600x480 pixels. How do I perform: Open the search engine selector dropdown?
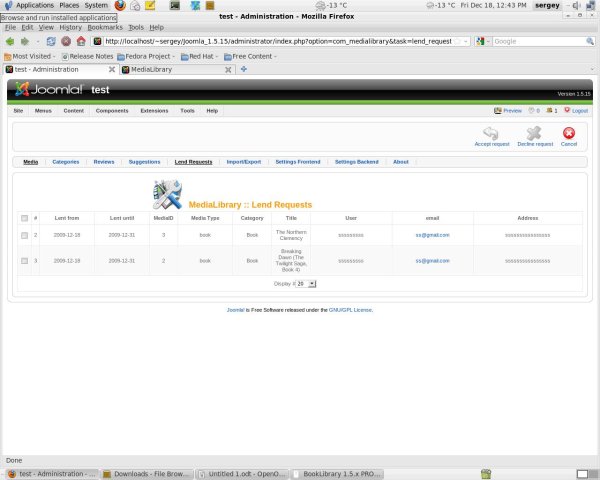(483, 41)
